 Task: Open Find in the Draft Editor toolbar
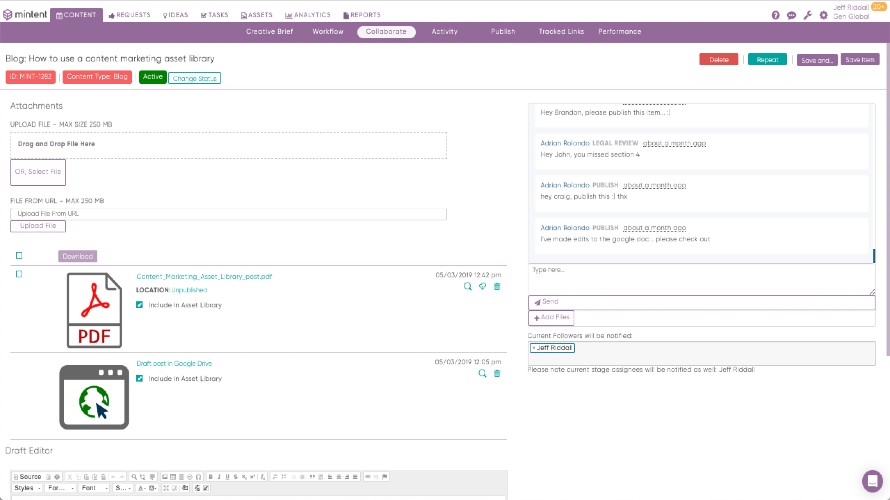click(135, 477)
